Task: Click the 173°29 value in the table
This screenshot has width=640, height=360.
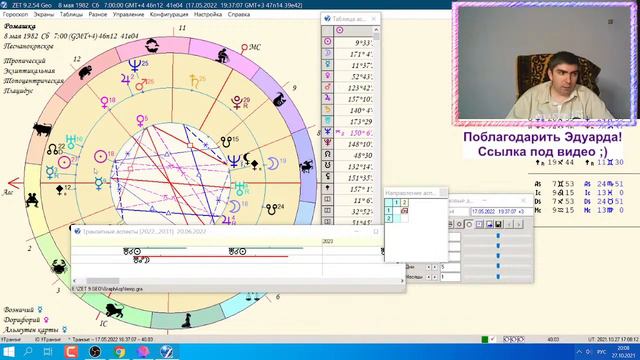Action: pyautogui.click(x=361, y=122)
